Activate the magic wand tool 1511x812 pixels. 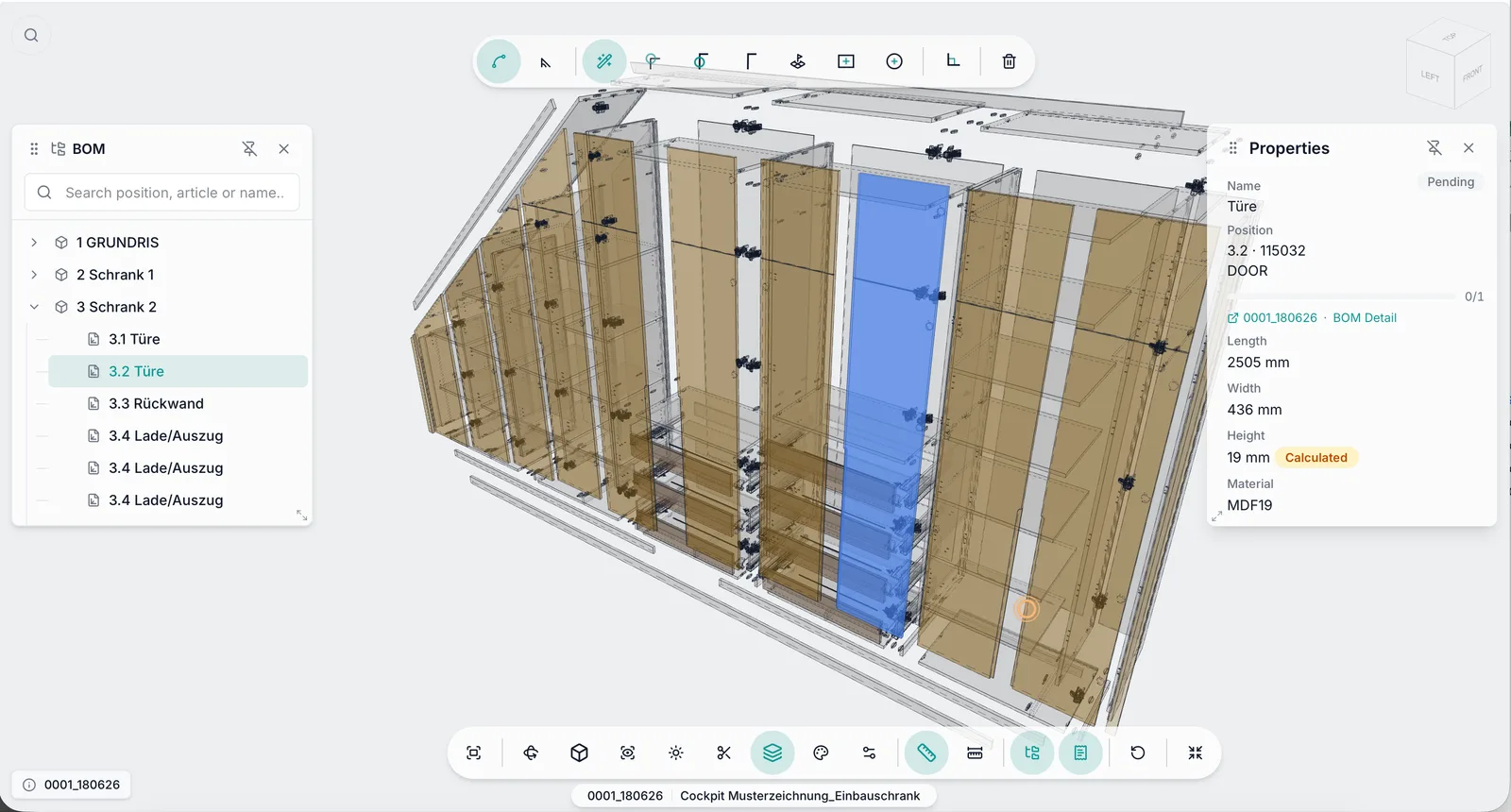tap(604, 61)
